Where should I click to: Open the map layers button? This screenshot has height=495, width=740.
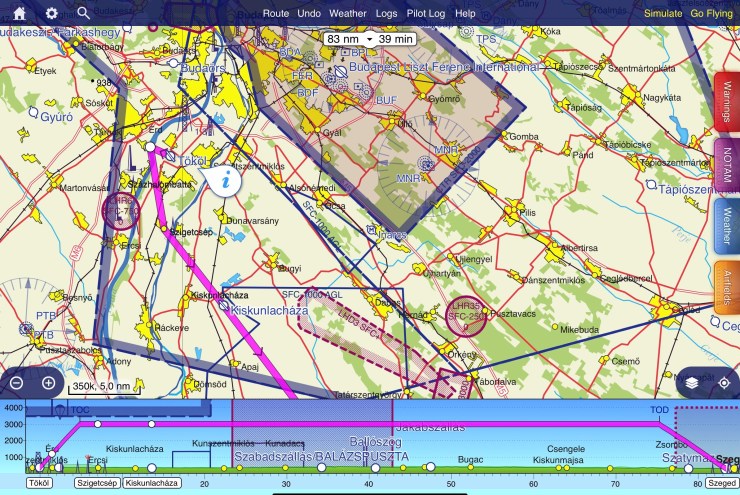click(x=692, y=383)
